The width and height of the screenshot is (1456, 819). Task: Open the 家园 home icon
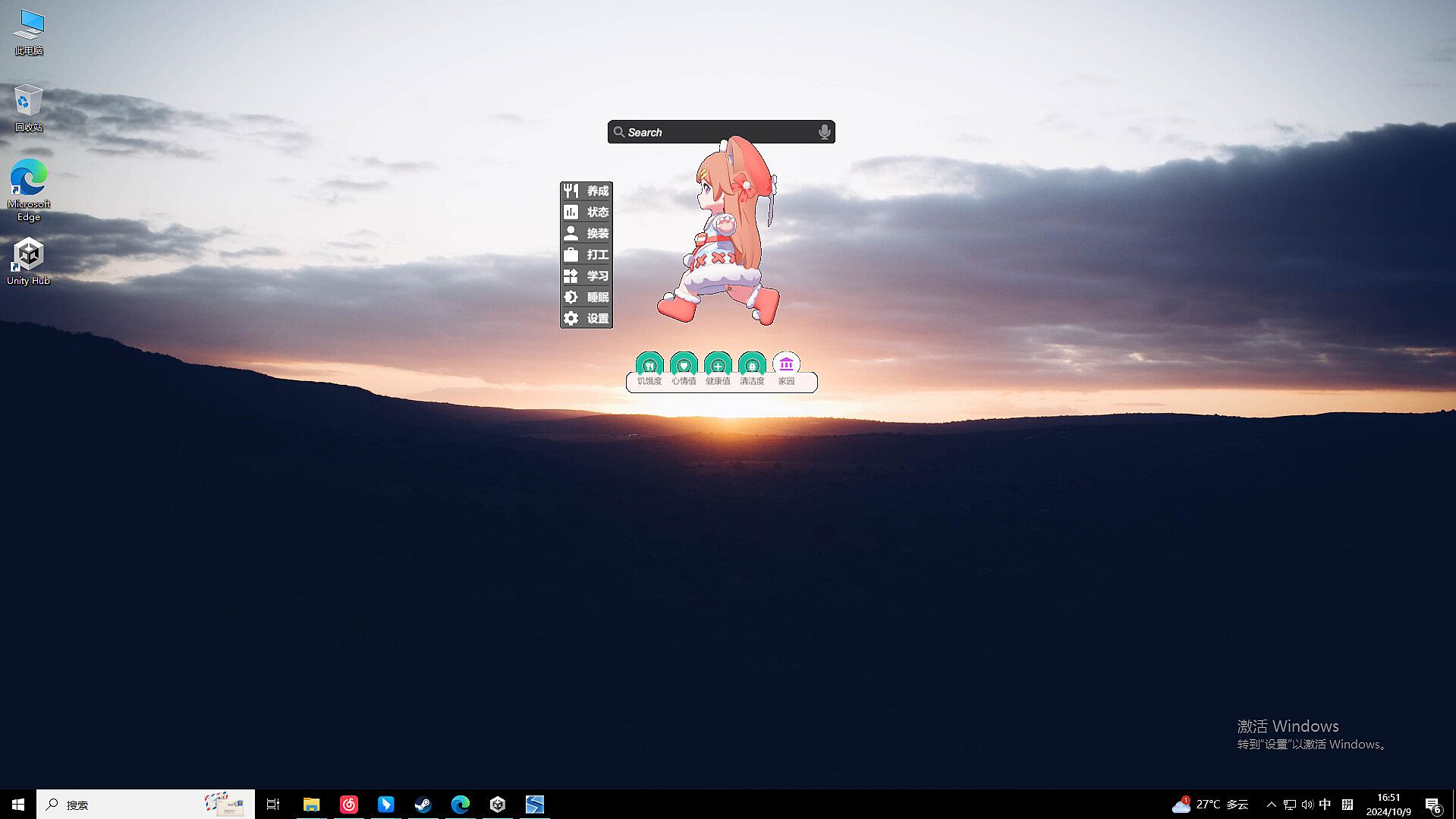[x=786, y=365]
